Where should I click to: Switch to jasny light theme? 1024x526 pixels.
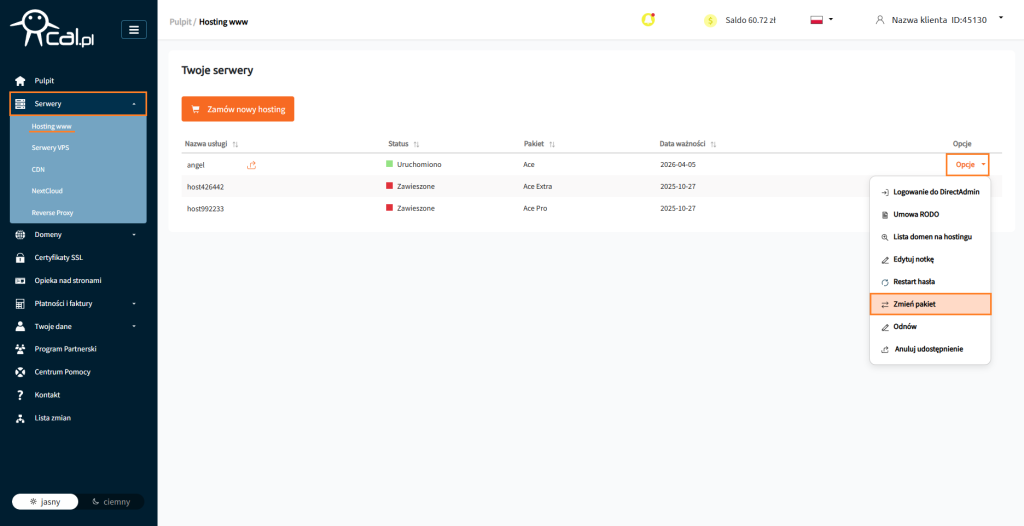coord(46,501)
